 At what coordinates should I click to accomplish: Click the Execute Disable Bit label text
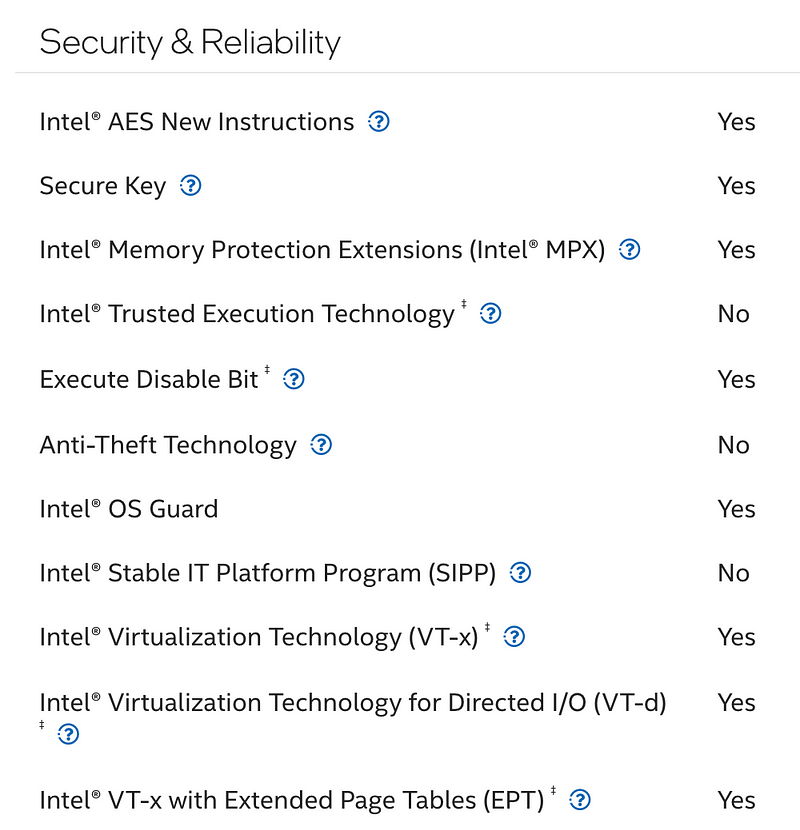click(149, 380)
